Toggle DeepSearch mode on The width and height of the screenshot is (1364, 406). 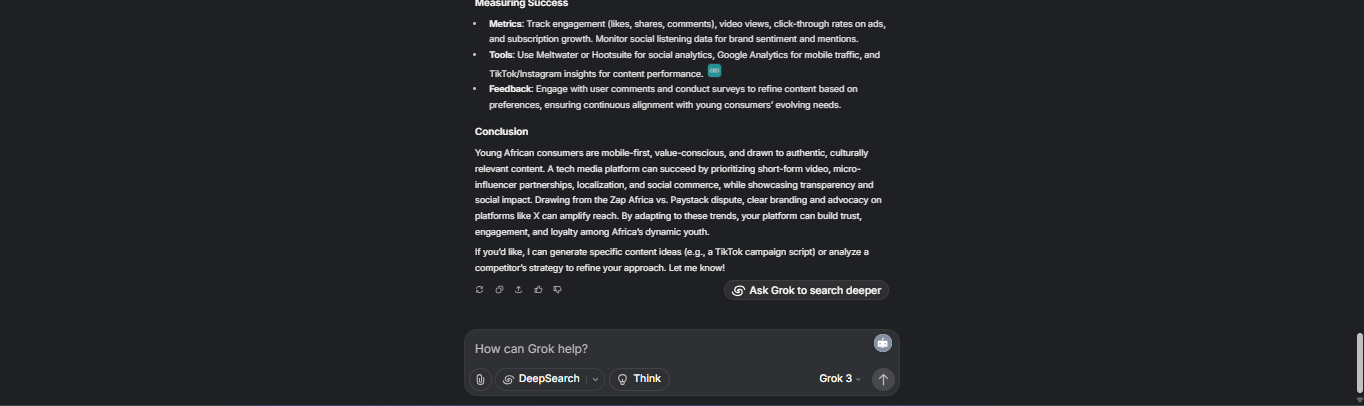click(x=540, y=379)
